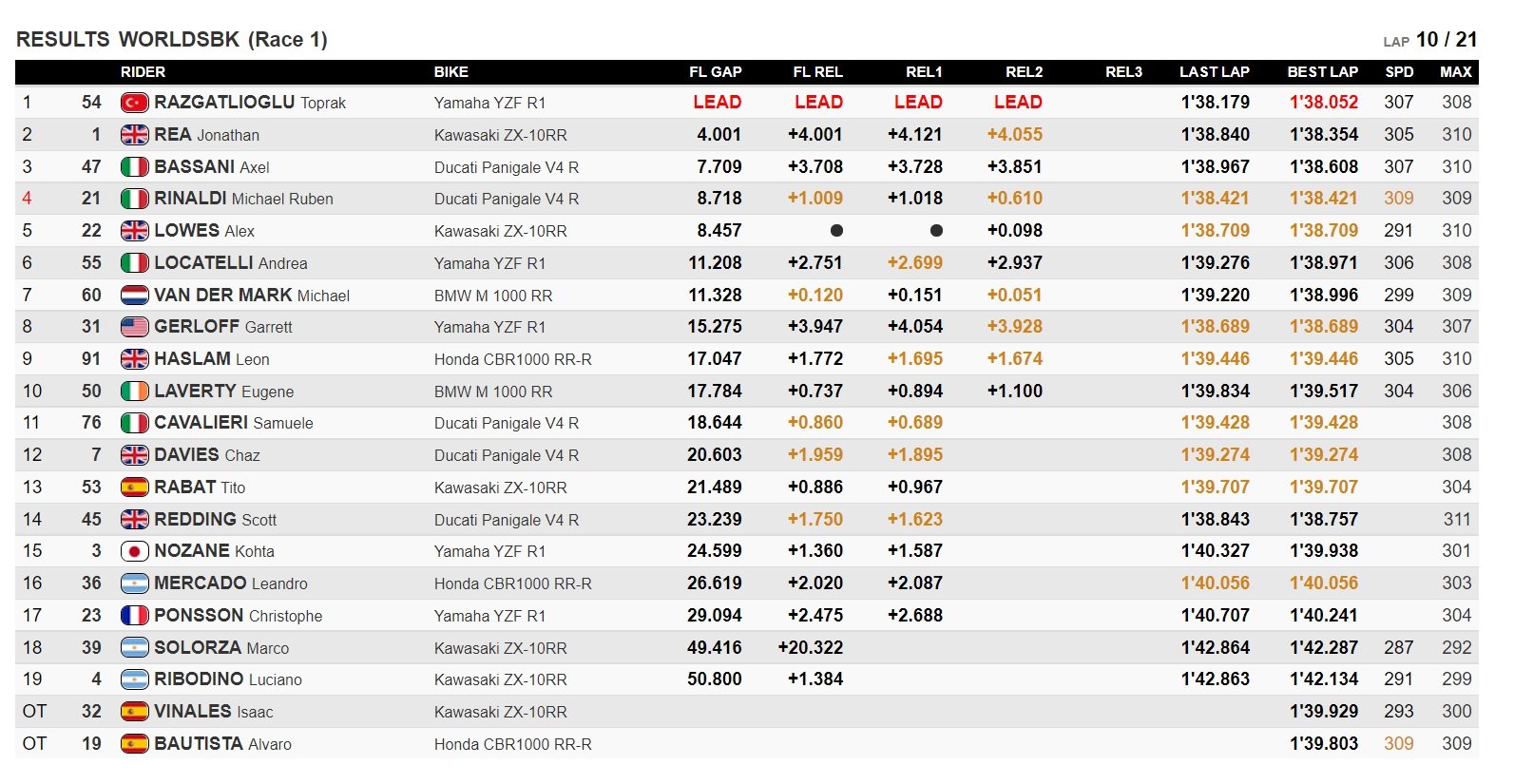The image size is (1514, 784).
Task: Click the REL3 column header
Action: point(1124,72)
